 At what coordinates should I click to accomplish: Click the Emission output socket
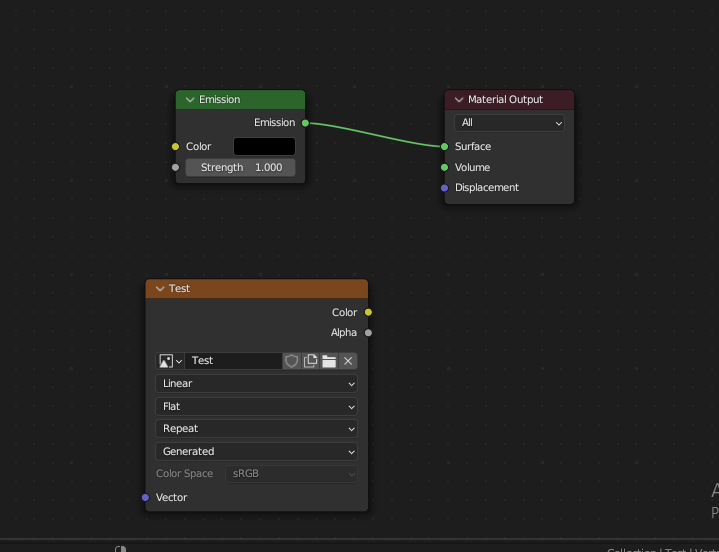pyautogui.click(x=305, y=123)
